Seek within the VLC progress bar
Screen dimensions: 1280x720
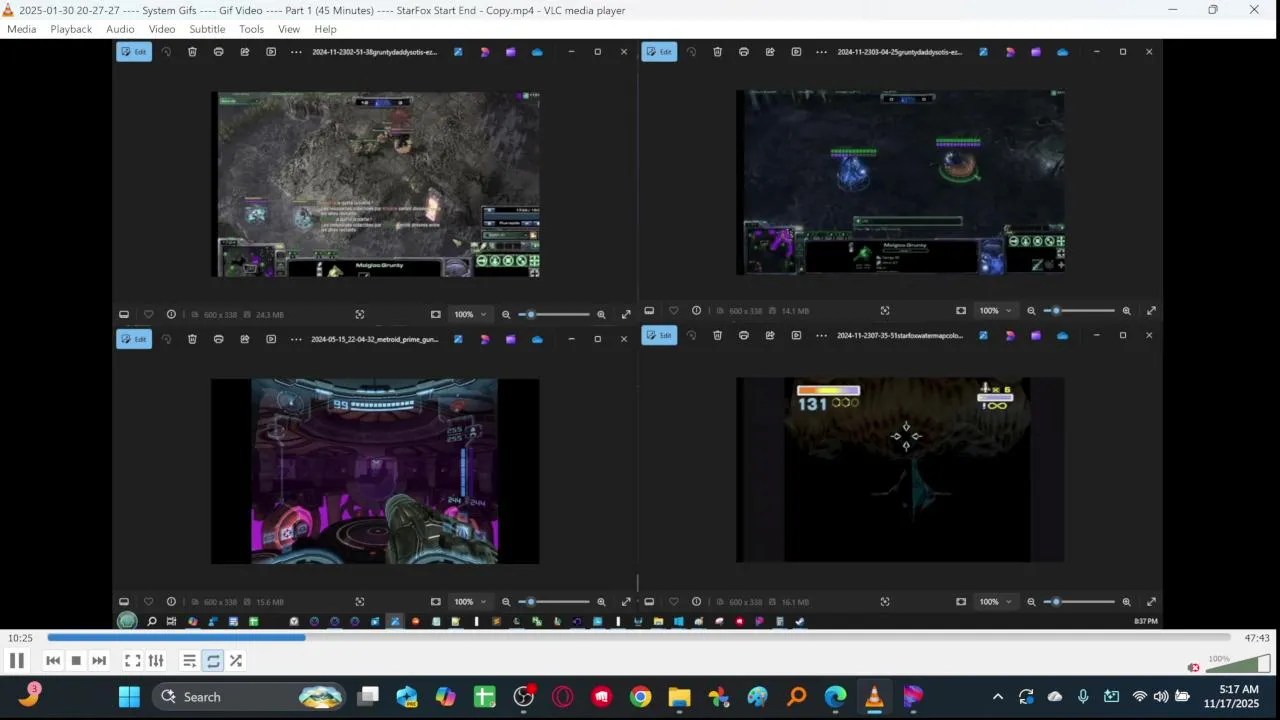tap(638, 637)
